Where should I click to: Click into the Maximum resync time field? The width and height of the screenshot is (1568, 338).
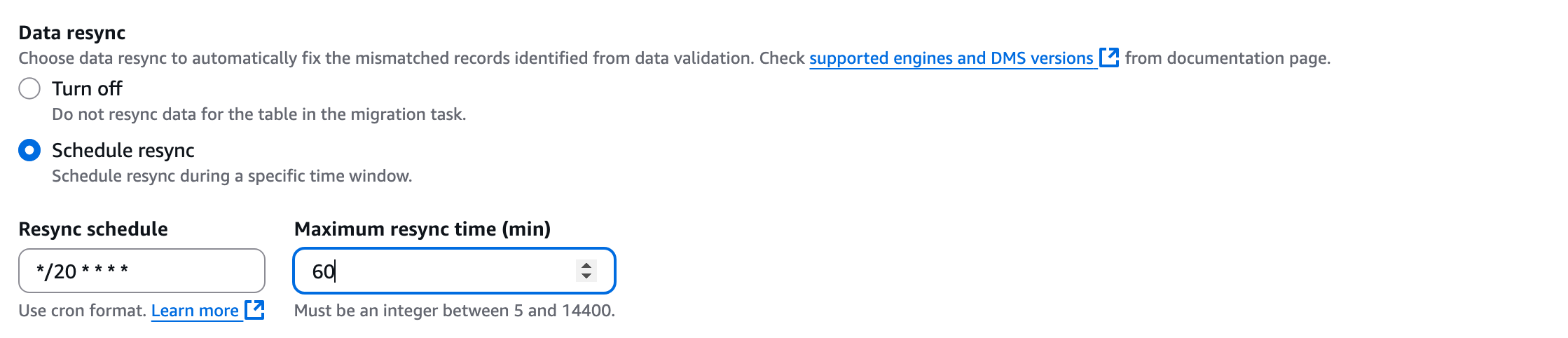tap(434, 271)
